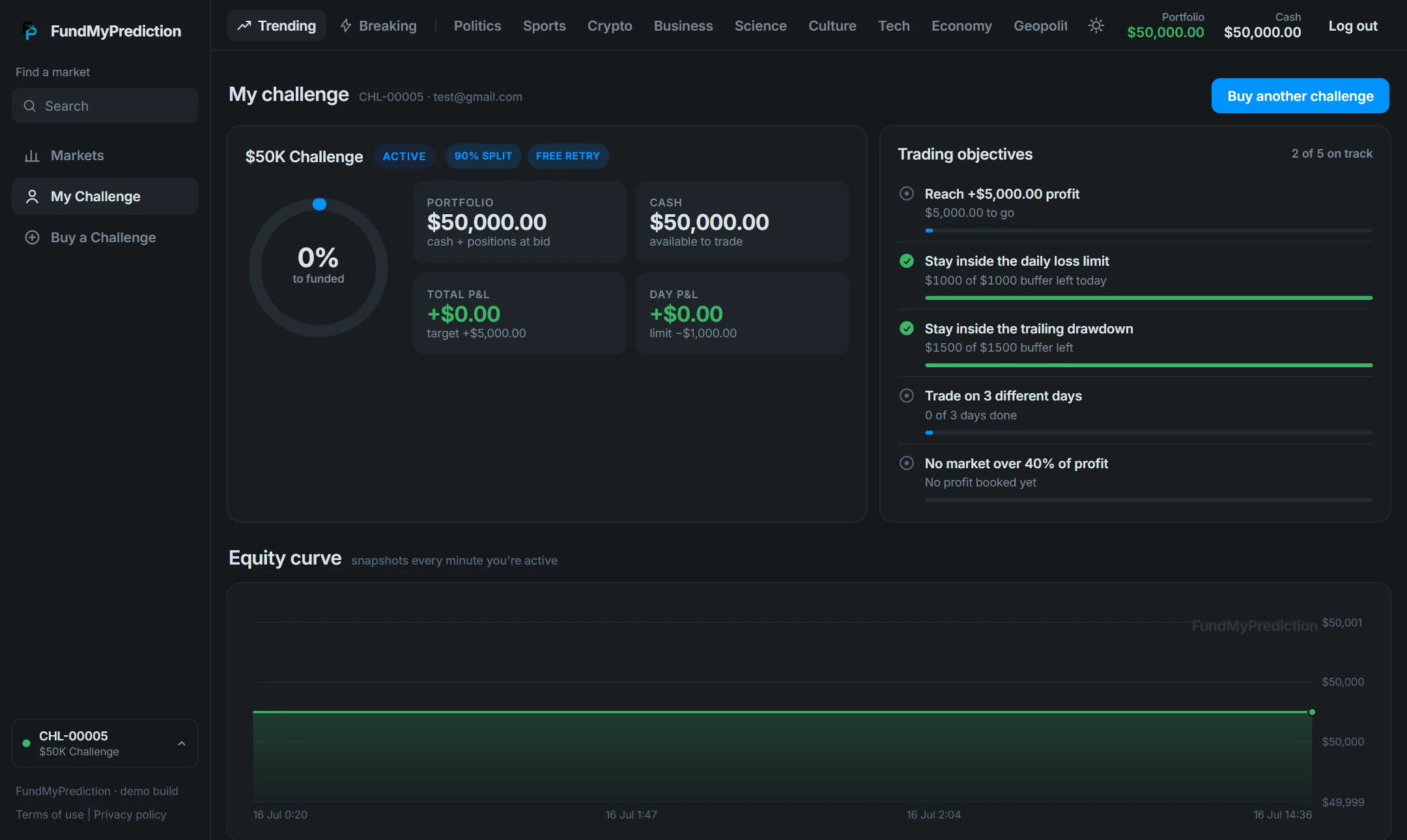
Task: Click the FundMyPrediction brand name
Action: point(116,31)
